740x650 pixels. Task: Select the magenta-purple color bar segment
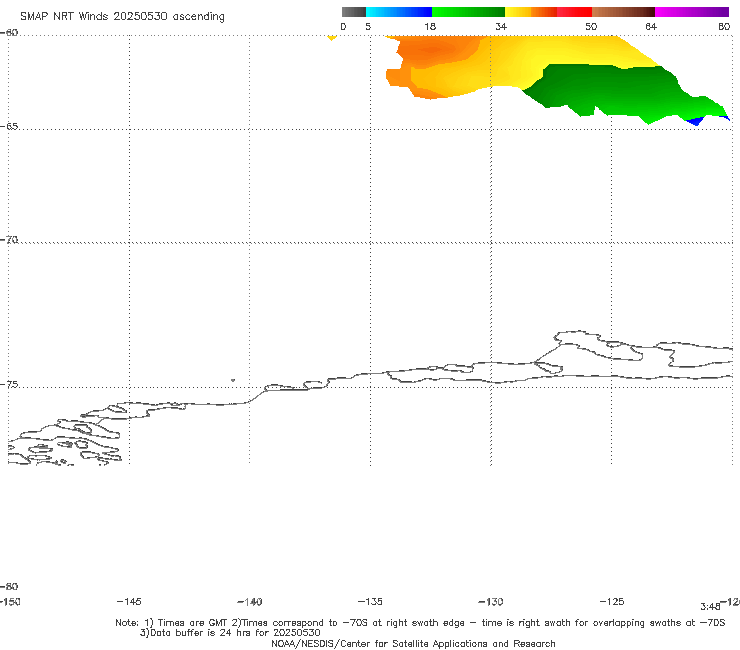click(x=692, y=12)
